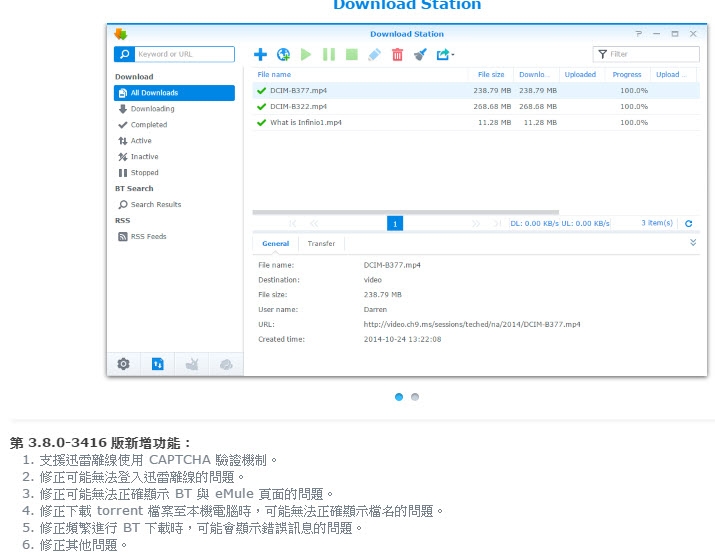Click the horizontal scrollbar under task list
This screenshot has height=556, width=715.
pyautogui.click(x=405, y=212)
